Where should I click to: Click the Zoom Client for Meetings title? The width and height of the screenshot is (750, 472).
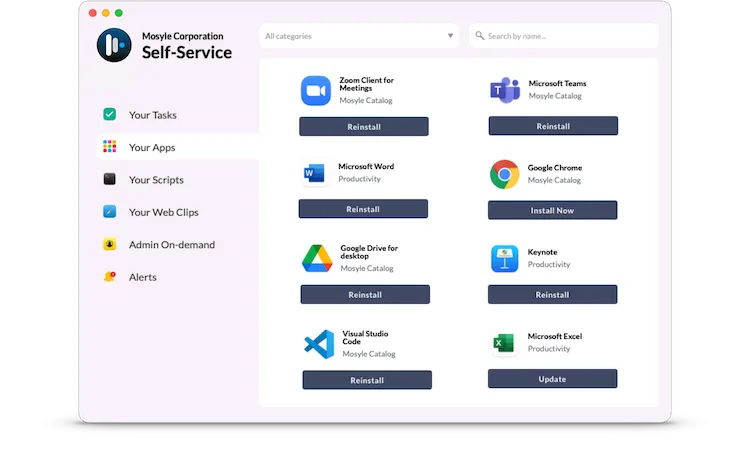pos(366,84)
